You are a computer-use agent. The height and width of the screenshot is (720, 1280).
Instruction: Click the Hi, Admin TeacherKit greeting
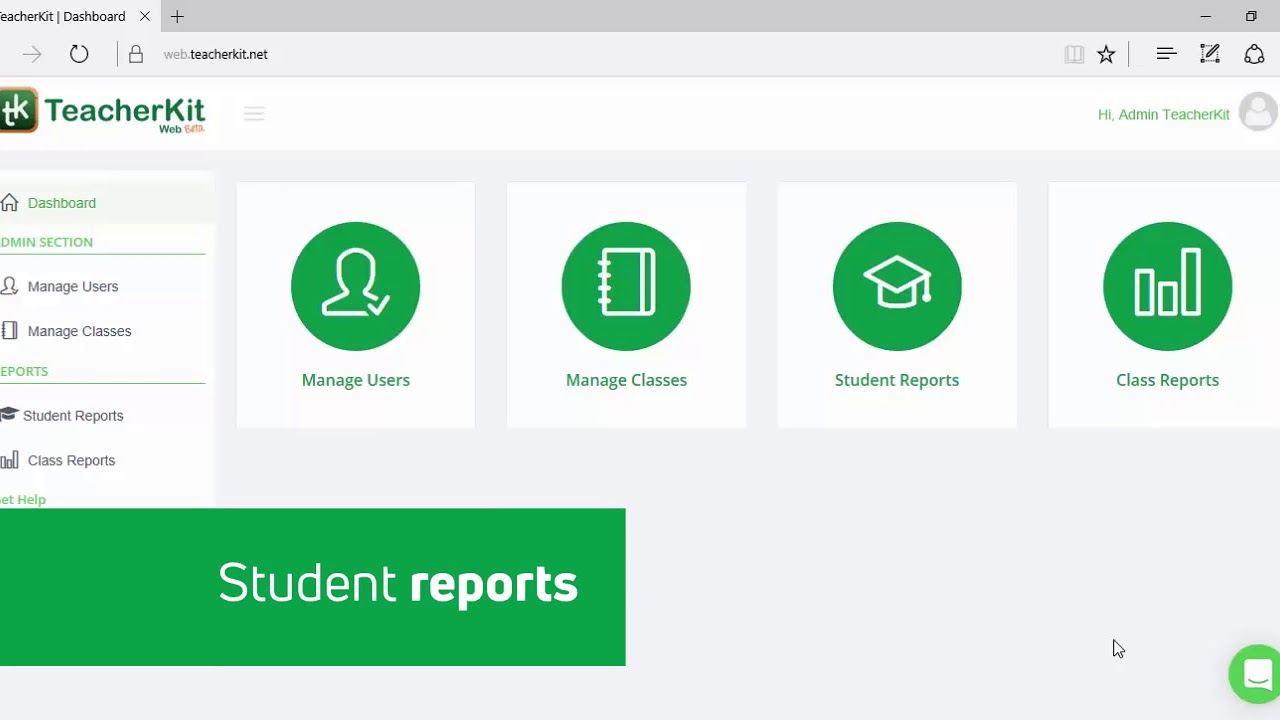click(1164, 115)
